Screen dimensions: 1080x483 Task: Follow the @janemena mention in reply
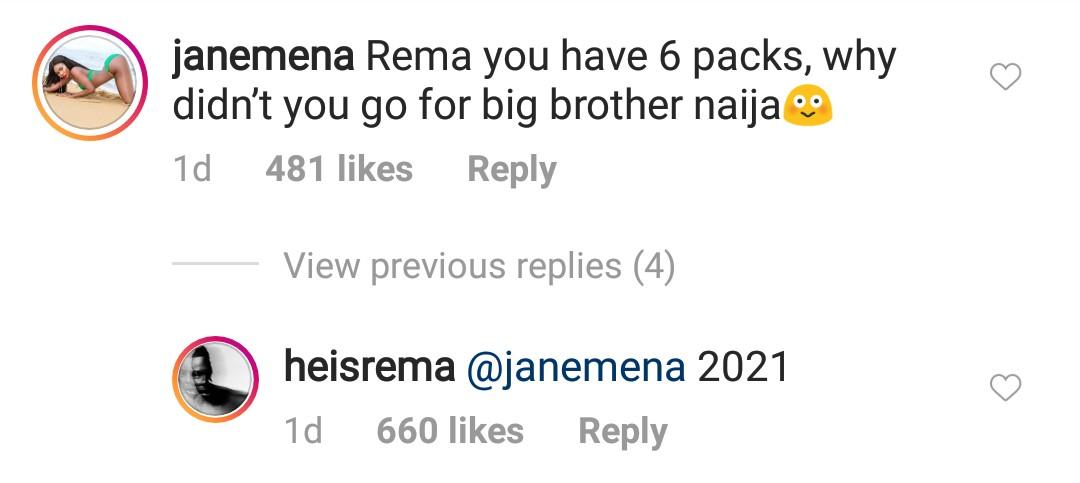[576, 369]
